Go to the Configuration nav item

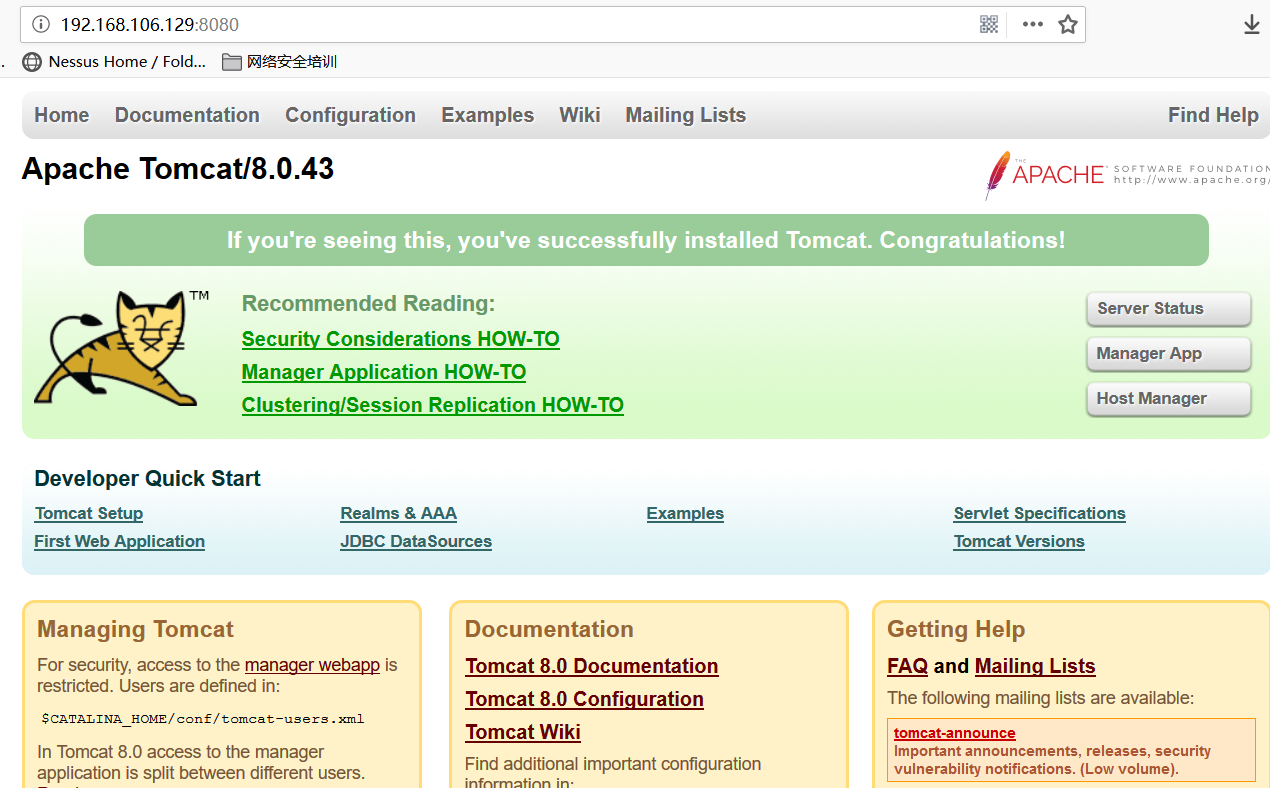(350, 115)
